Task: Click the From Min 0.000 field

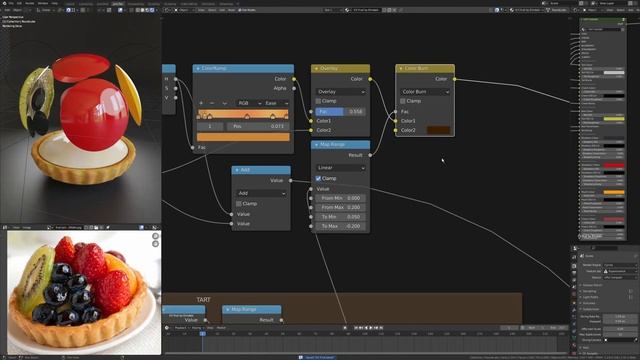Action: coord(340,198)
